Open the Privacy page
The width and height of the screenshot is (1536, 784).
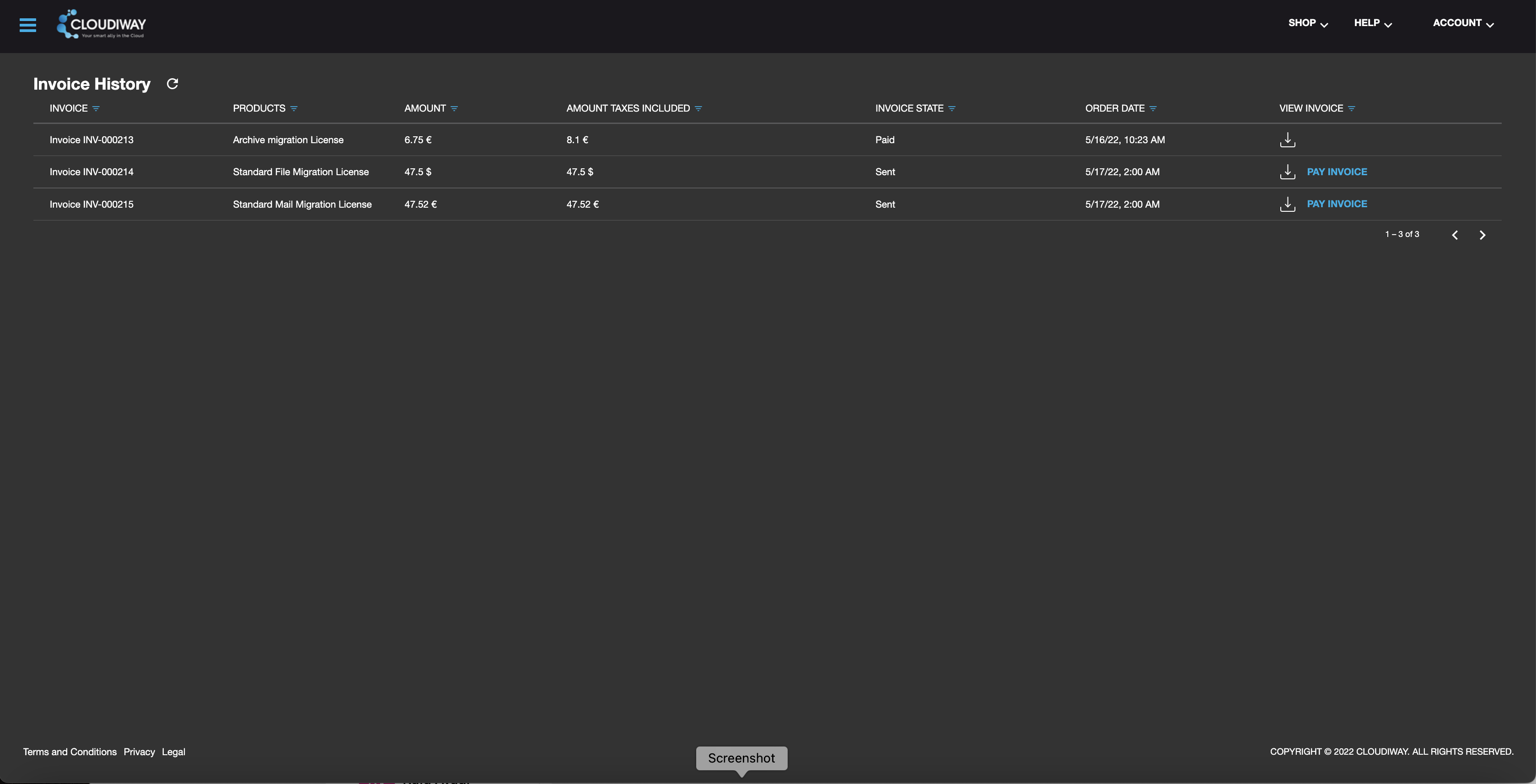coord(139,752)
